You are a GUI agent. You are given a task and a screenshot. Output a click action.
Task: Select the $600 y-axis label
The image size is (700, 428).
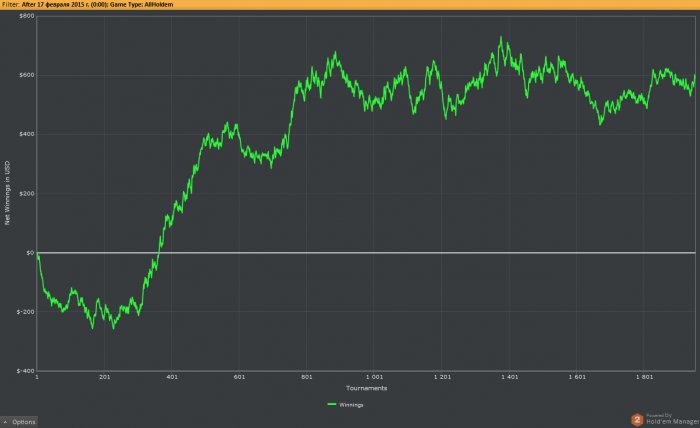(x=26, y=75)
